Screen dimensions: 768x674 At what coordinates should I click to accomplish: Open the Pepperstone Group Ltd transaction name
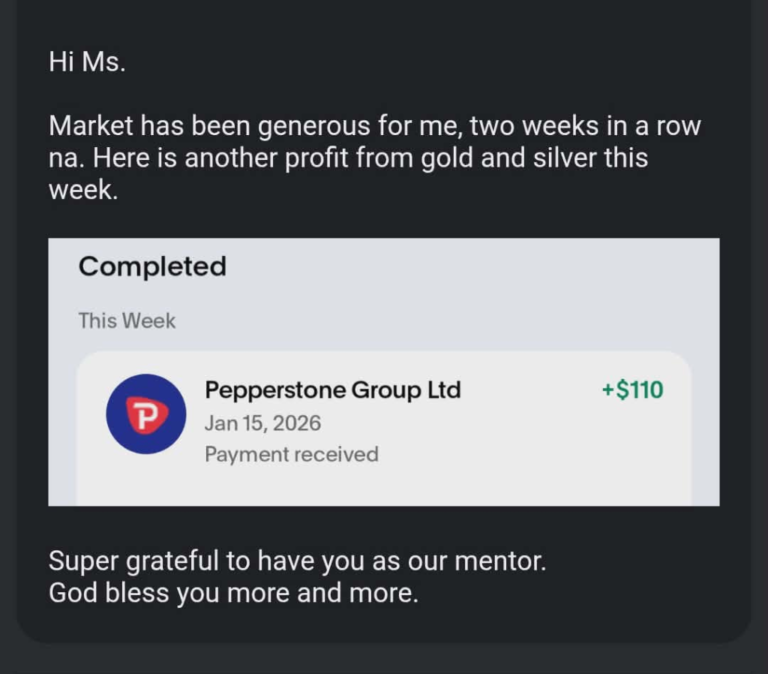pos(332,390)
